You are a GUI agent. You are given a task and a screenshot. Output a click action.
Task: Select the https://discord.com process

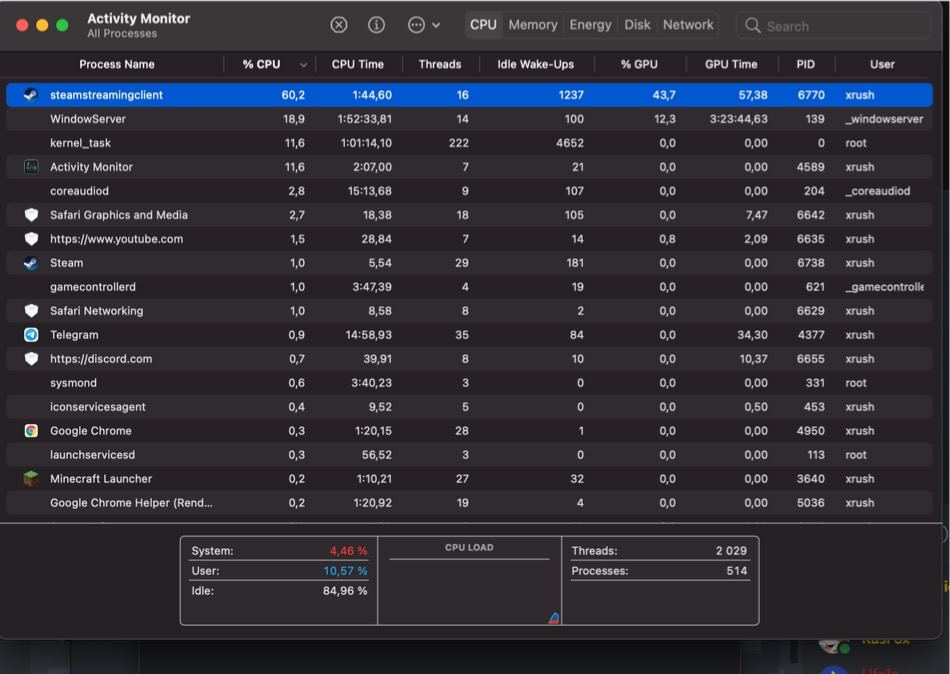(101, 359)
